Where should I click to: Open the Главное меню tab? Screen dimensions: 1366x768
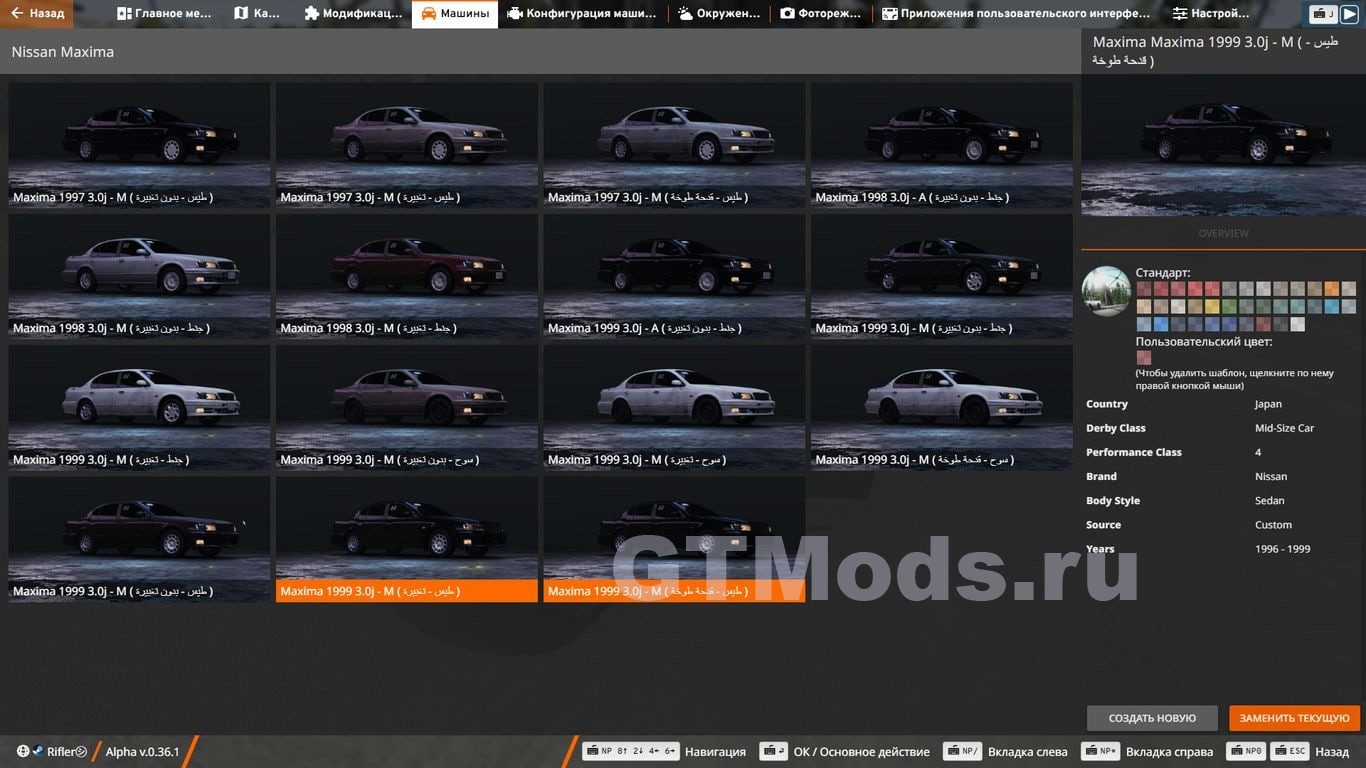pyautogui.click(x=165, y=14)
